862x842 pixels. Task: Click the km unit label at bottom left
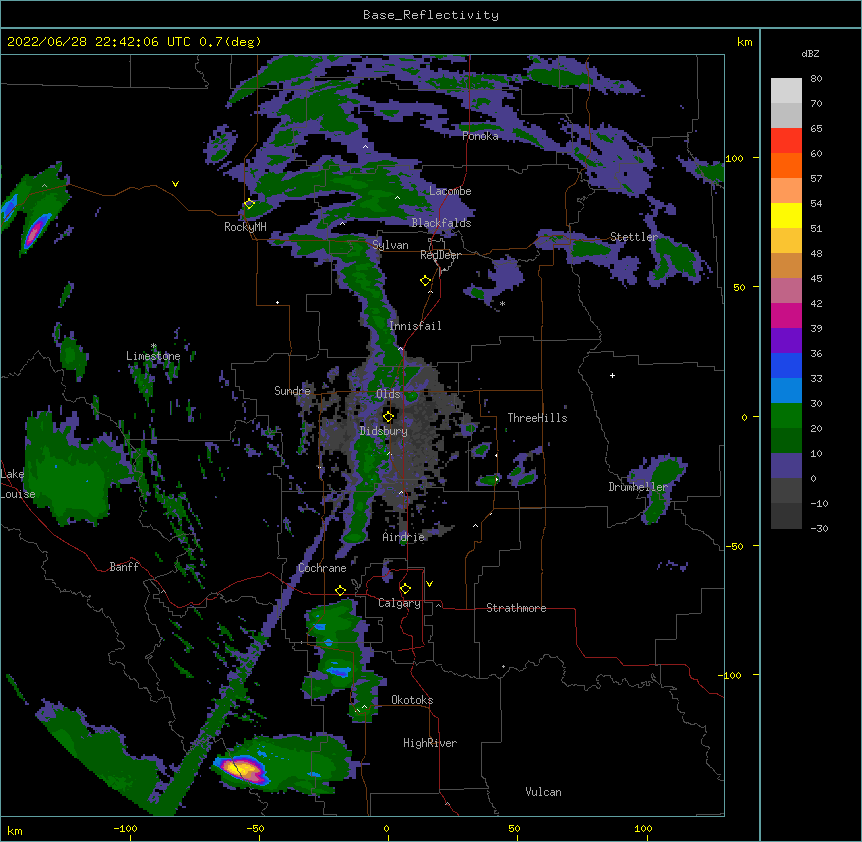click(15, 830)
